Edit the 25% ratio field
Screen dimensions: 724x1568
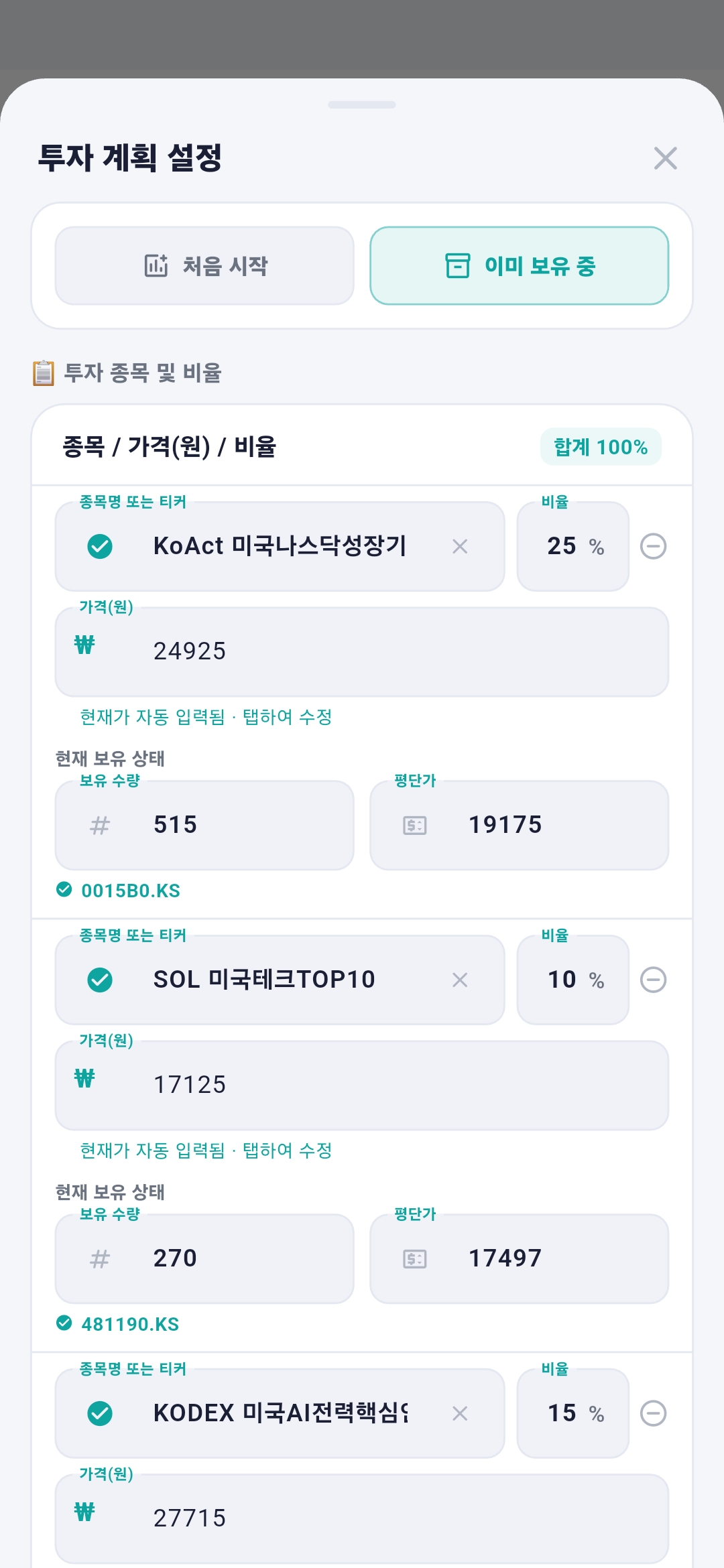point(573,547)
